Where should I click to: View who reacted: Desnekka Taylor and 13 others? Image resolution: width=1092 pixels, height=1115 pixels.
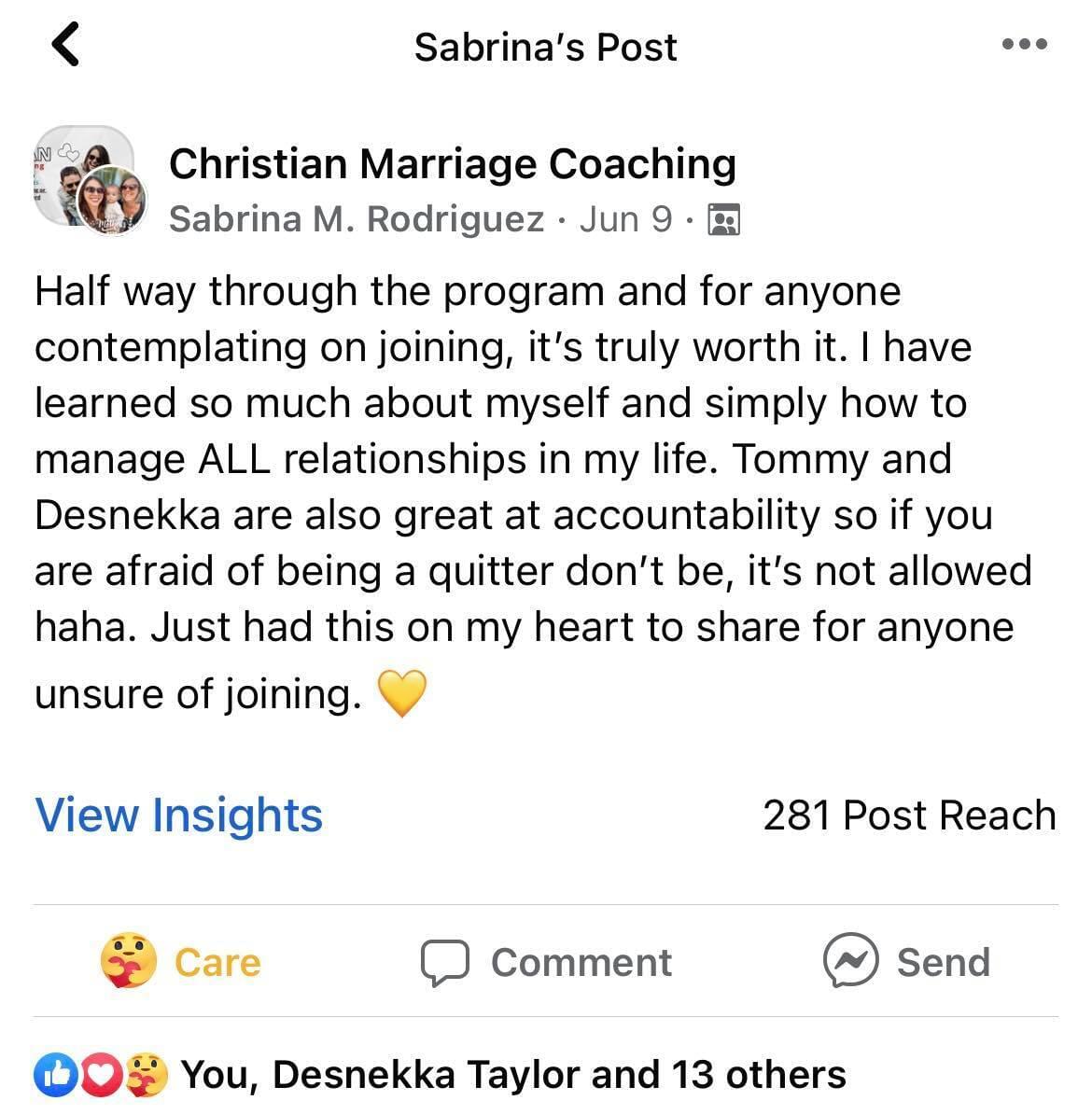coord(512,1075)
